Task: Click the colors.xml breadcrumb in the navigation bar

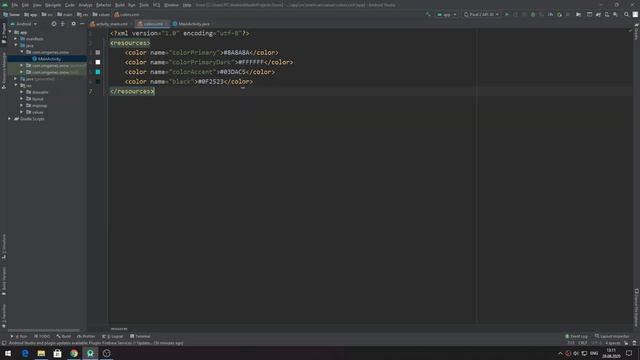Action: (x=127, y=14)
